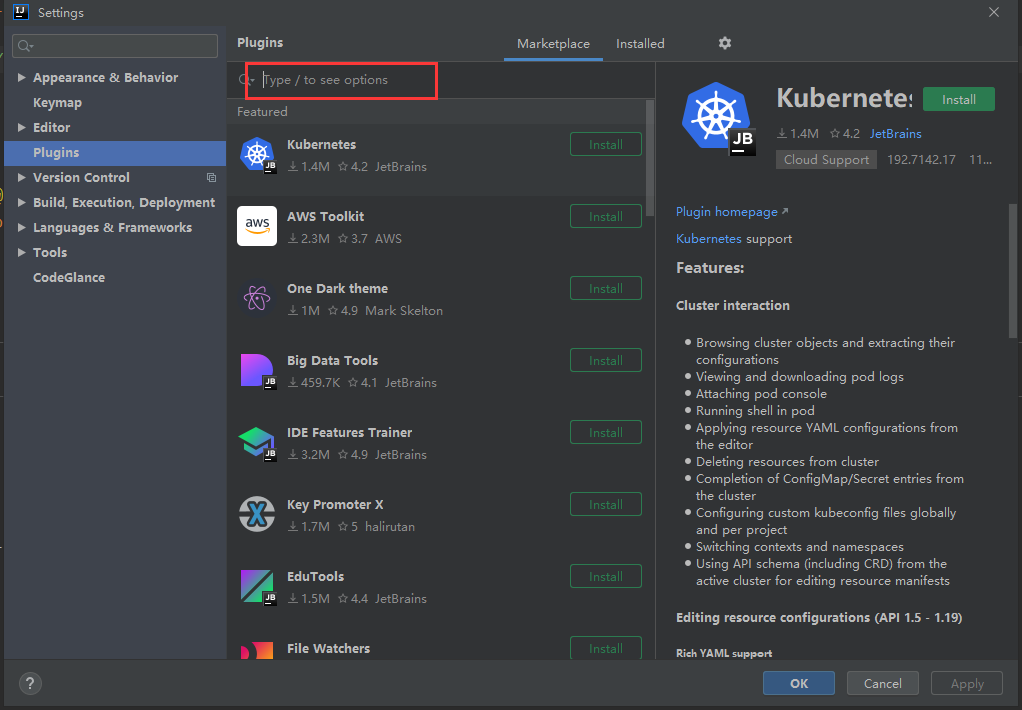
Task: Confirm with the OK button
Action: (798, 683)
